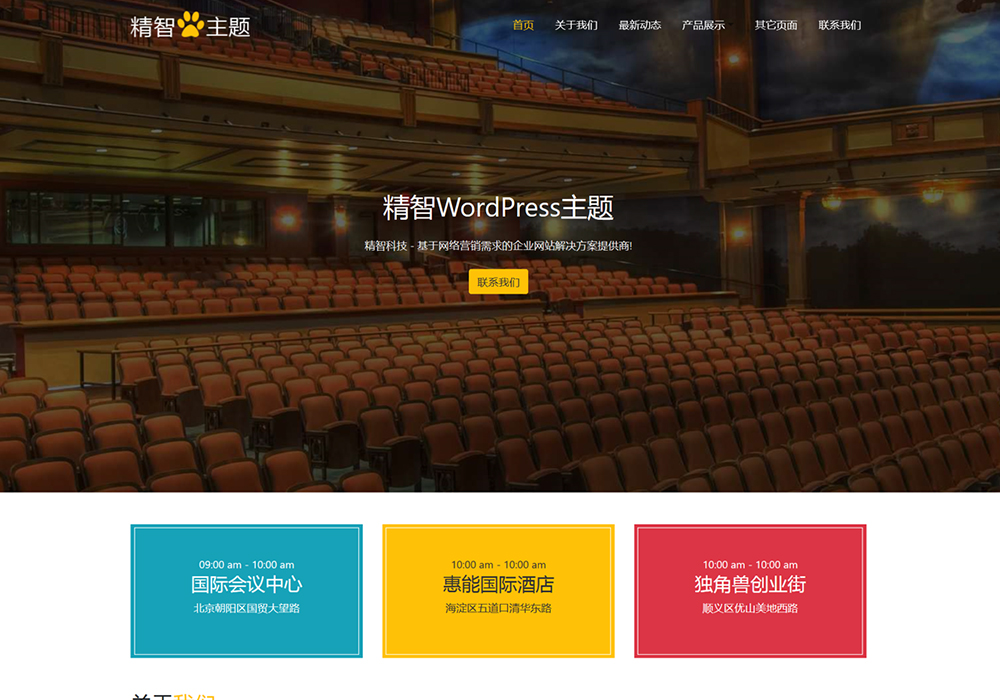Click the '主题' text in the site logo
The image size is (1000, 700).
click(x=228, y=26)
